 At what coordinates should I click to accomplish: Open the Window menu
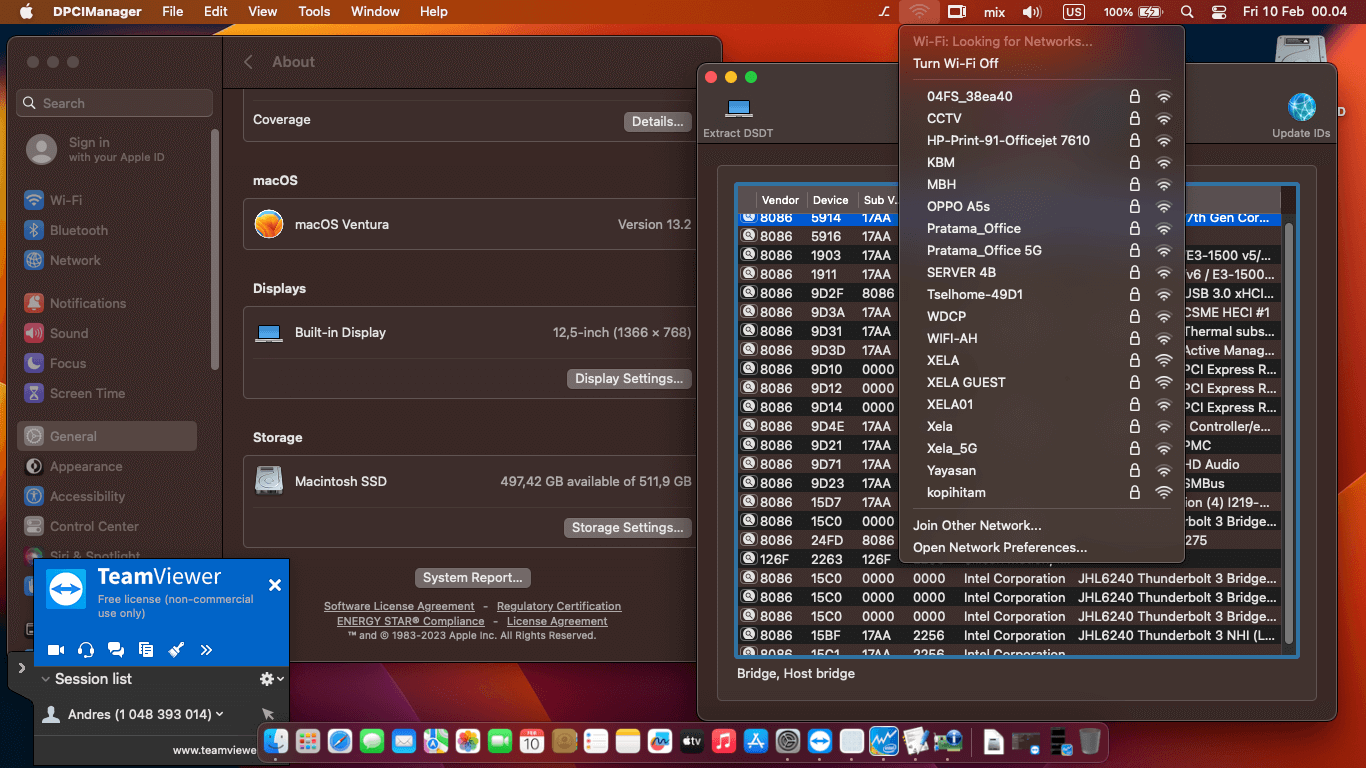click(375, 12)
